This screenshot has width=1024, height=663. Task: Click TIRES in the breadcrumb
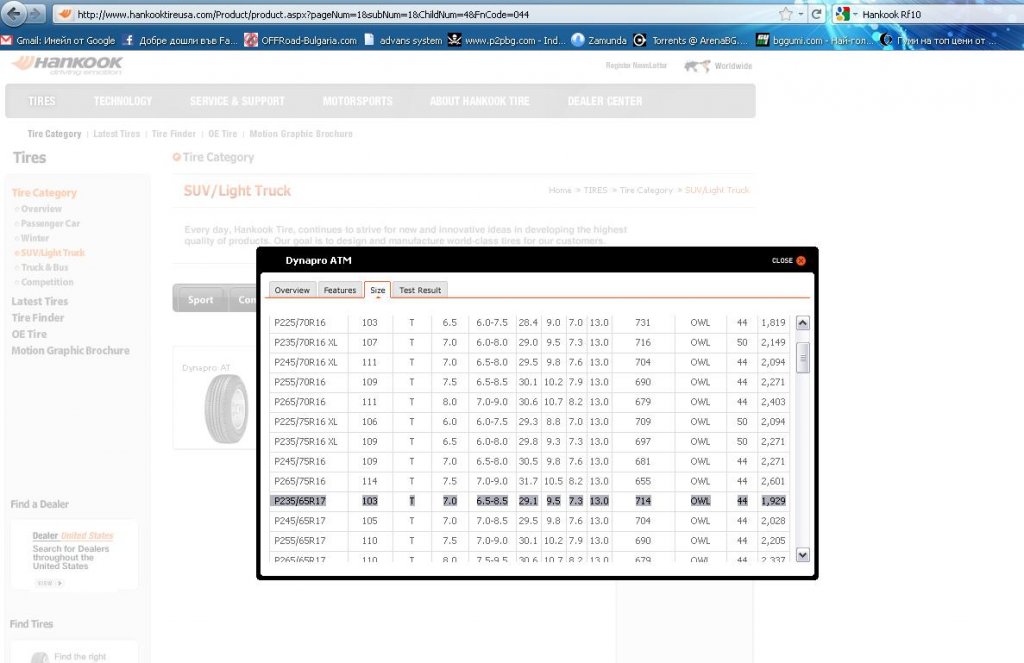coord(595,190)
